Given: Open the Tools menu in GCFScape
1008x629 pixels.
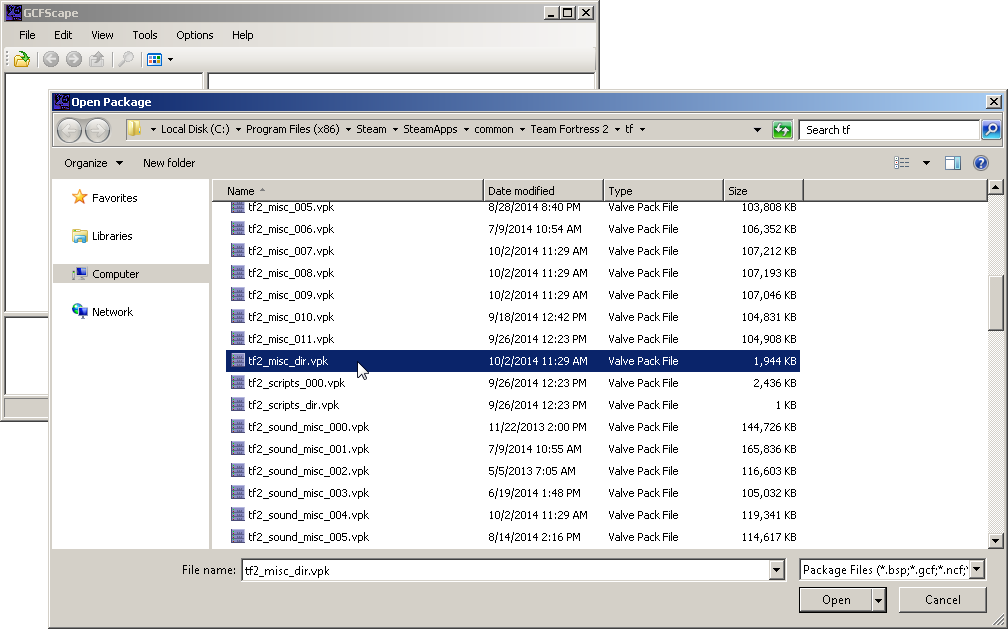Looking at the screenshot, I should coord(145,35).
